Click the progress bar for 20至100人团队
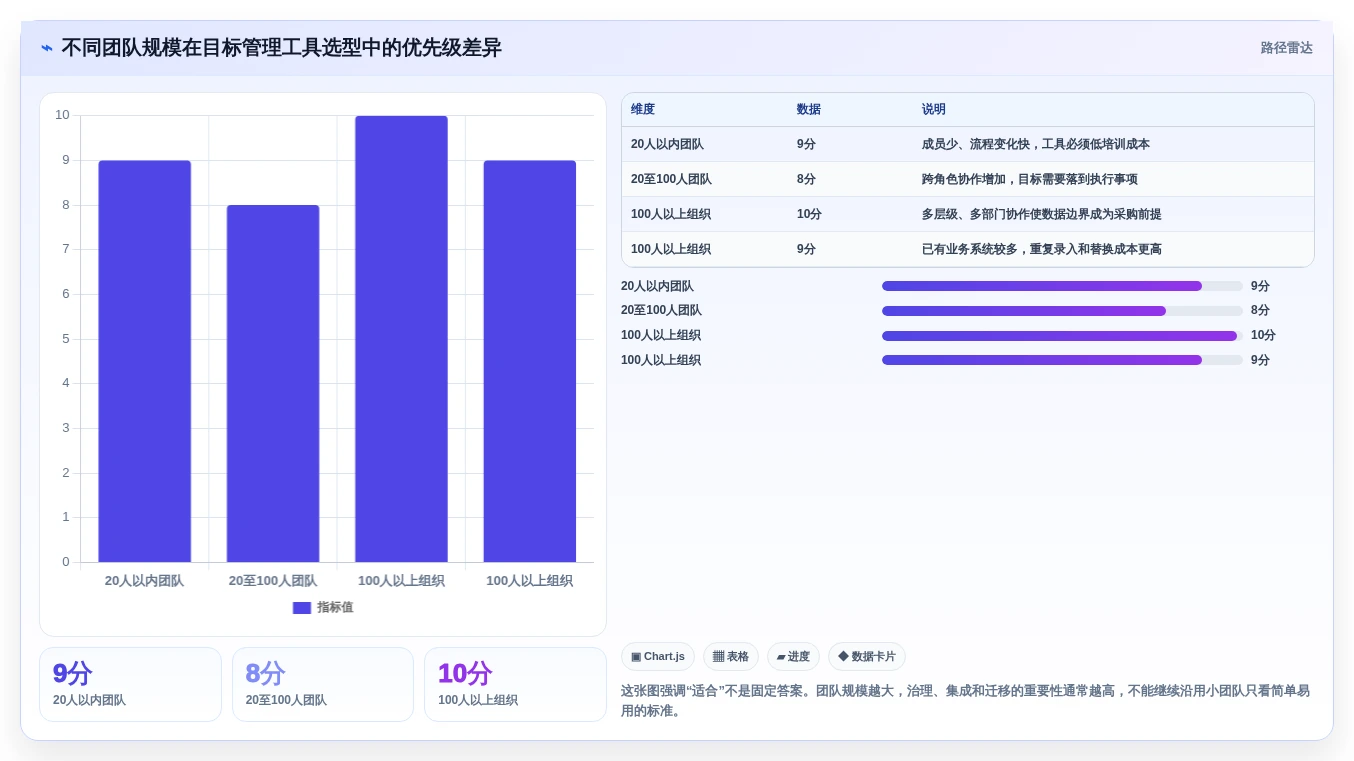The height and width of the screenshot is (761, 1354). 1062,311
